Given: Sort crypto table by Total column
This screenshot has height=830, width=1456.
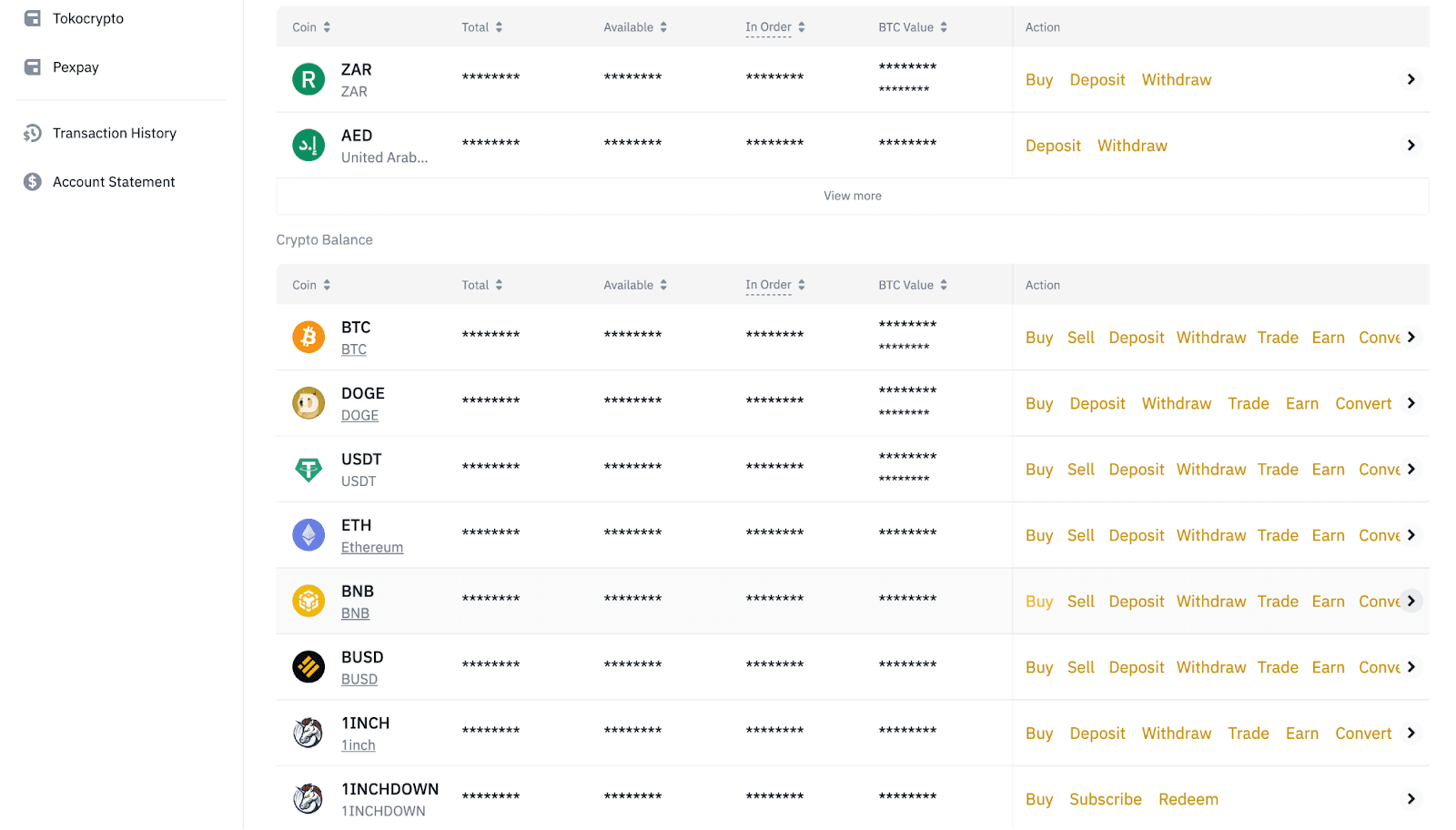Looking at the screenshot, I should [x=499, y=285].
